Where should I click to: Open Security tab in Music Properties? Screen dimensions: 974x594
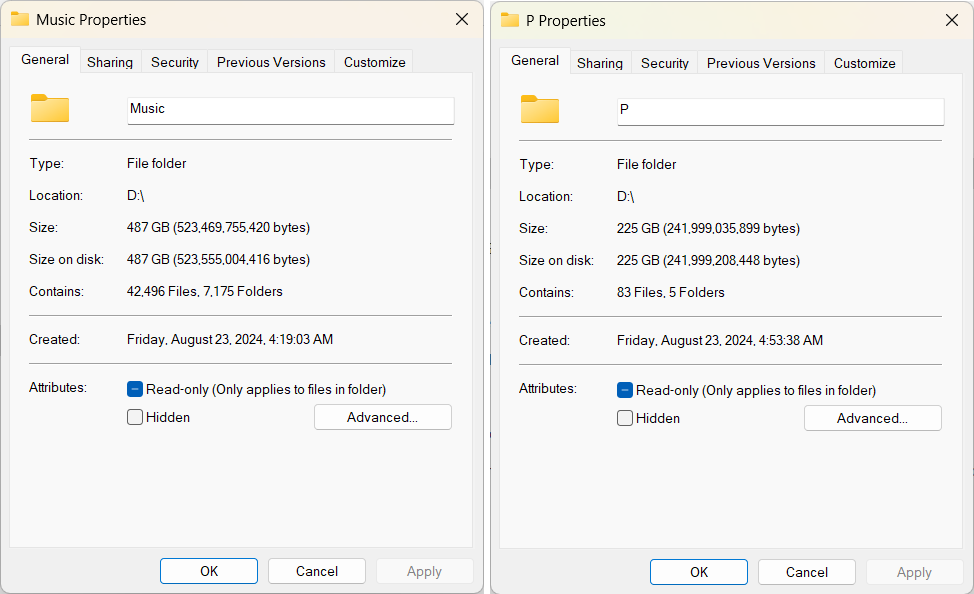[x=175, y=62]
